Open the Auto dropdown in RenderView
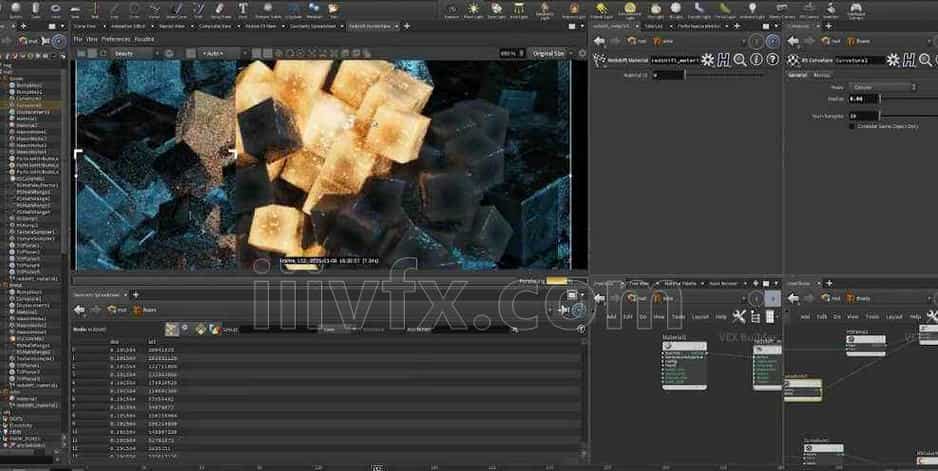938x471 pixels. pos(222,53)
